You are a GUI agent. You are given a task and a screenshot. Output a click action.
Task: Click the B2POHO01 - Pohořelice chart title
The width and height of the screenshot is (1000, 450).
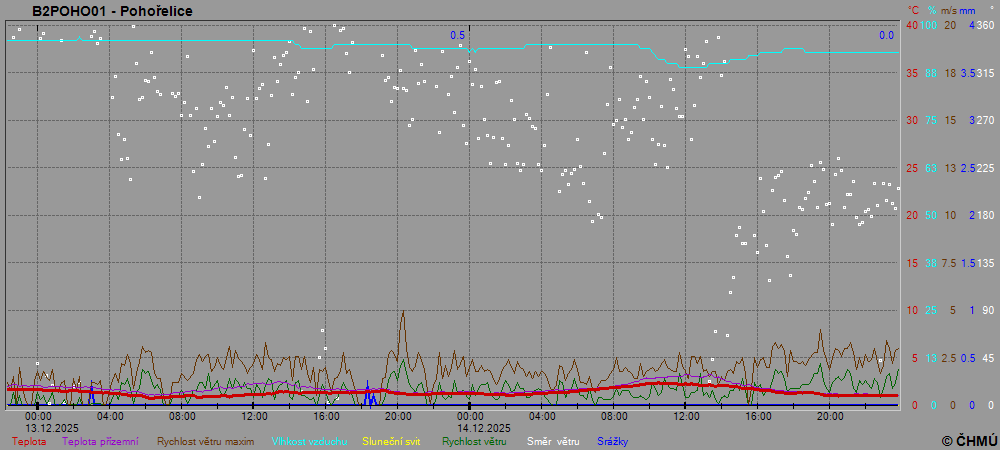[x=112, y=11]
